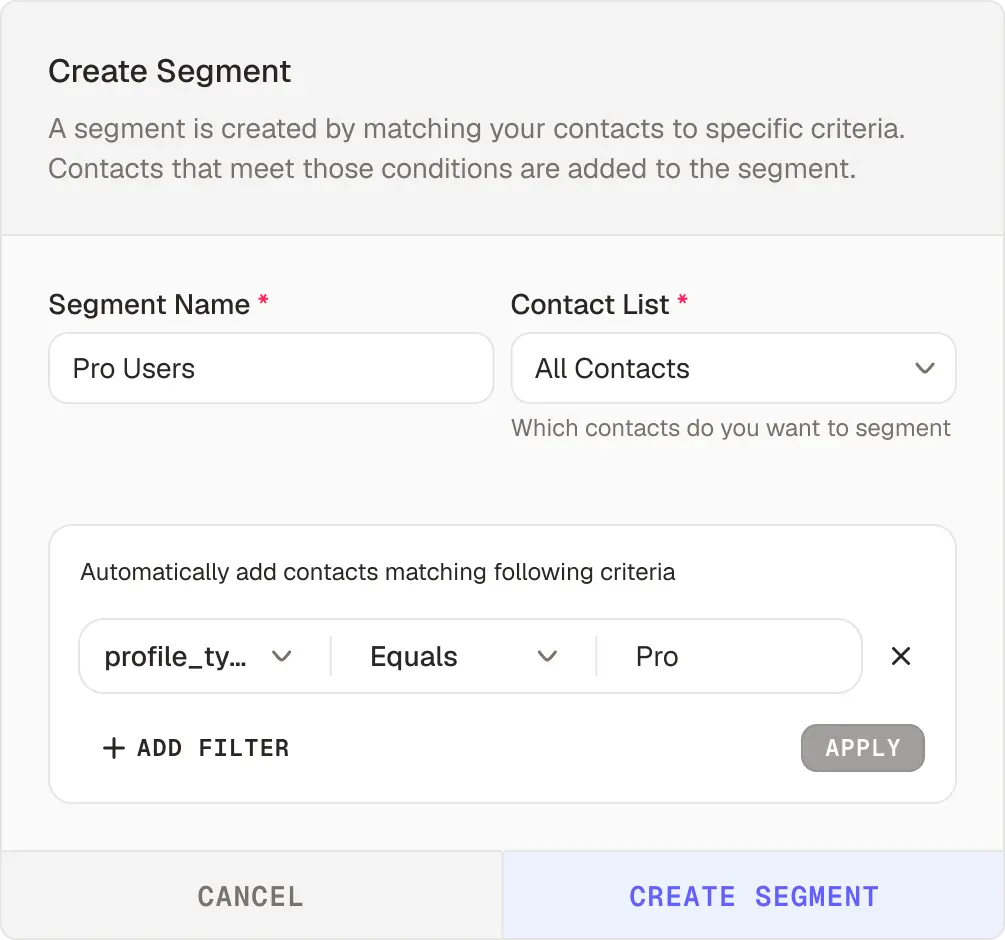Remove the profile_type filter row with X

point(901,656)
